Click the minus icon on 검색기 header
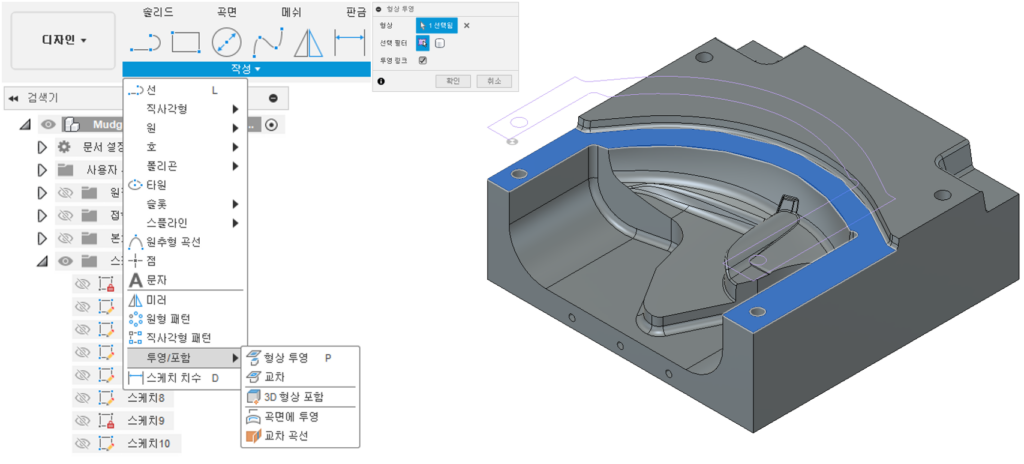Image resolution: width=1024 pixels, height=464 pixels. pos(274,98)
